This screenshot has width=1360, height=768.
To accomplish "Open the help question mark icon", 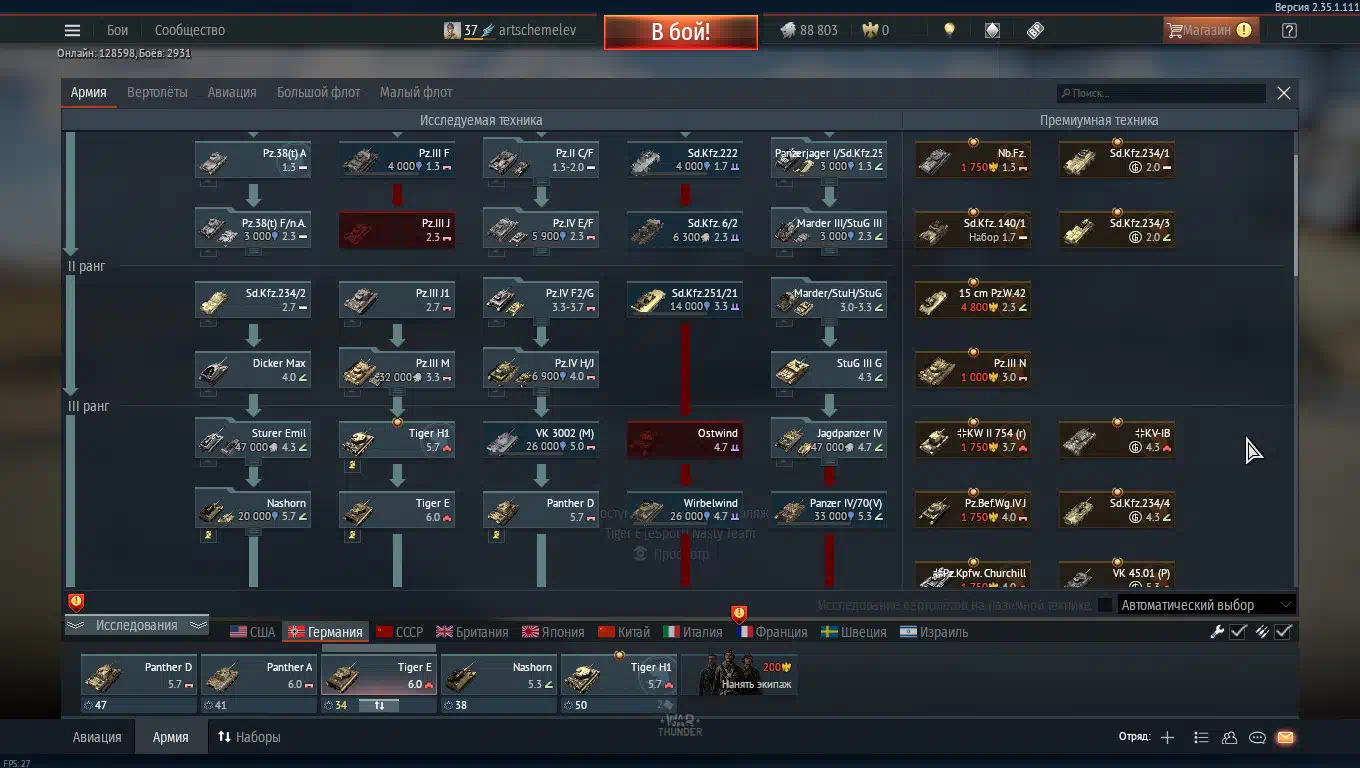I will coord(1289,30).
